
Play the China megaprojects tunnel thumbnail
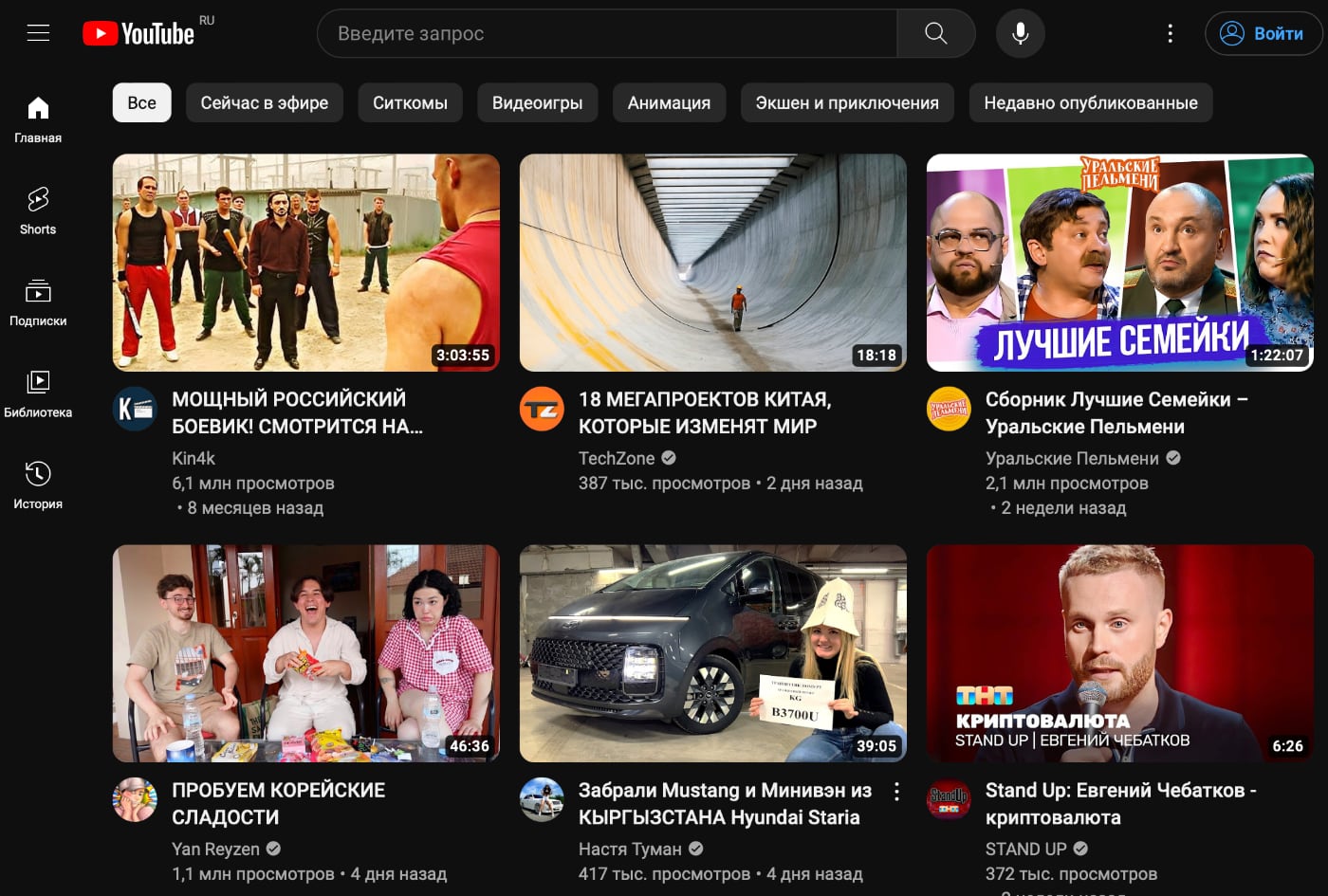[x=713, y=263]
